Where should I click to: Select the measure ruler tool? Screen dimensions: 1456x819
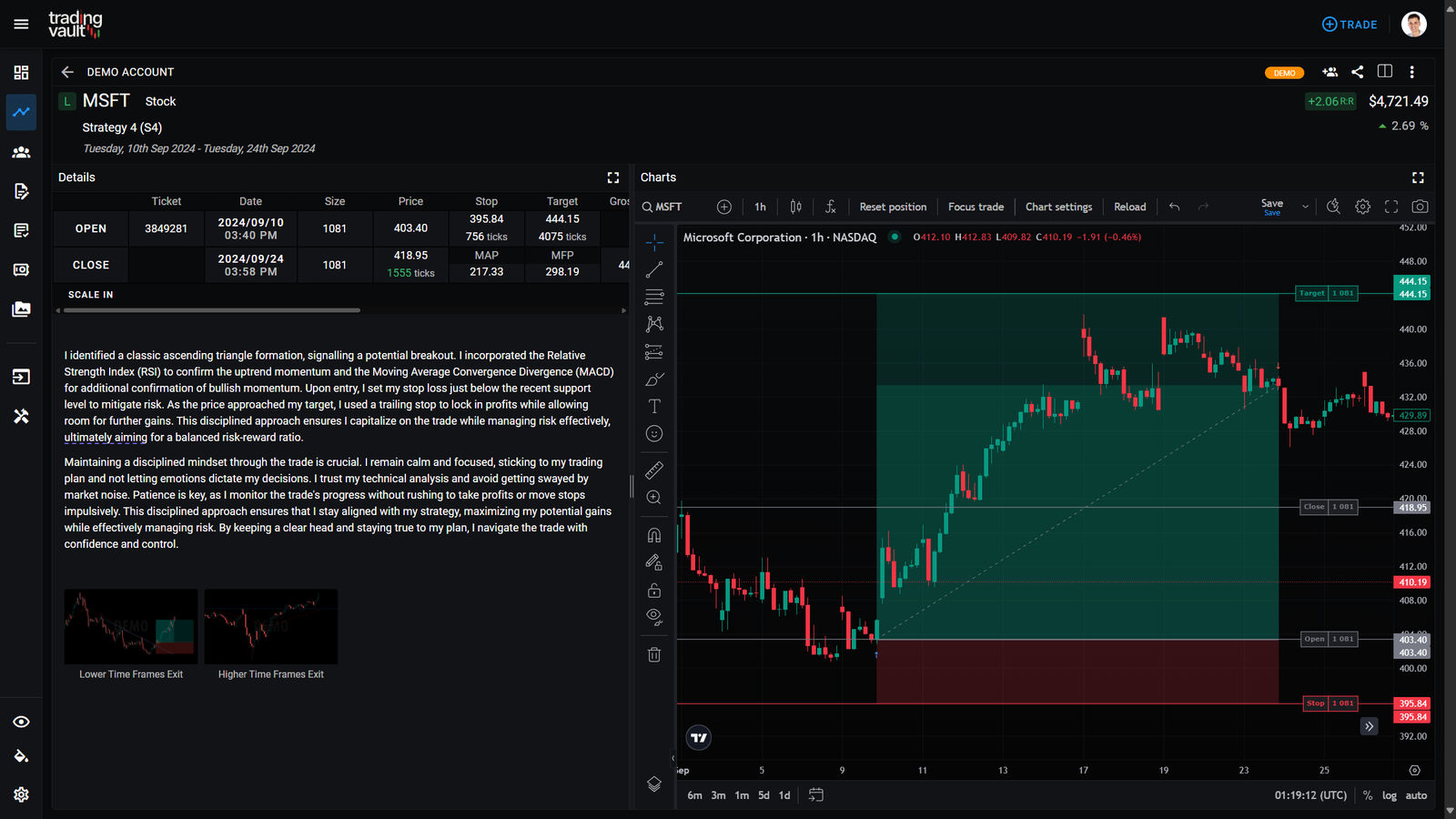coord(653,470)
